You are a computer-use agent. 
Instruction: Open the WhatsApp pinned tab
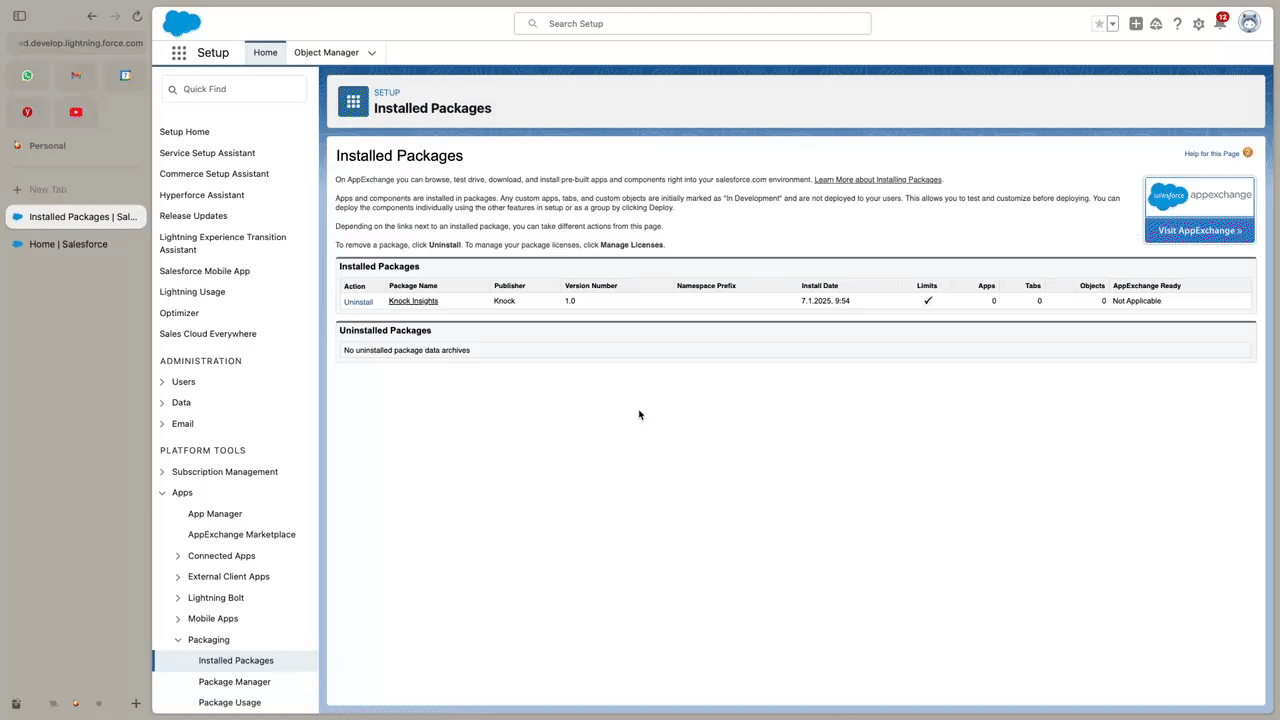(x=27, y=75)
